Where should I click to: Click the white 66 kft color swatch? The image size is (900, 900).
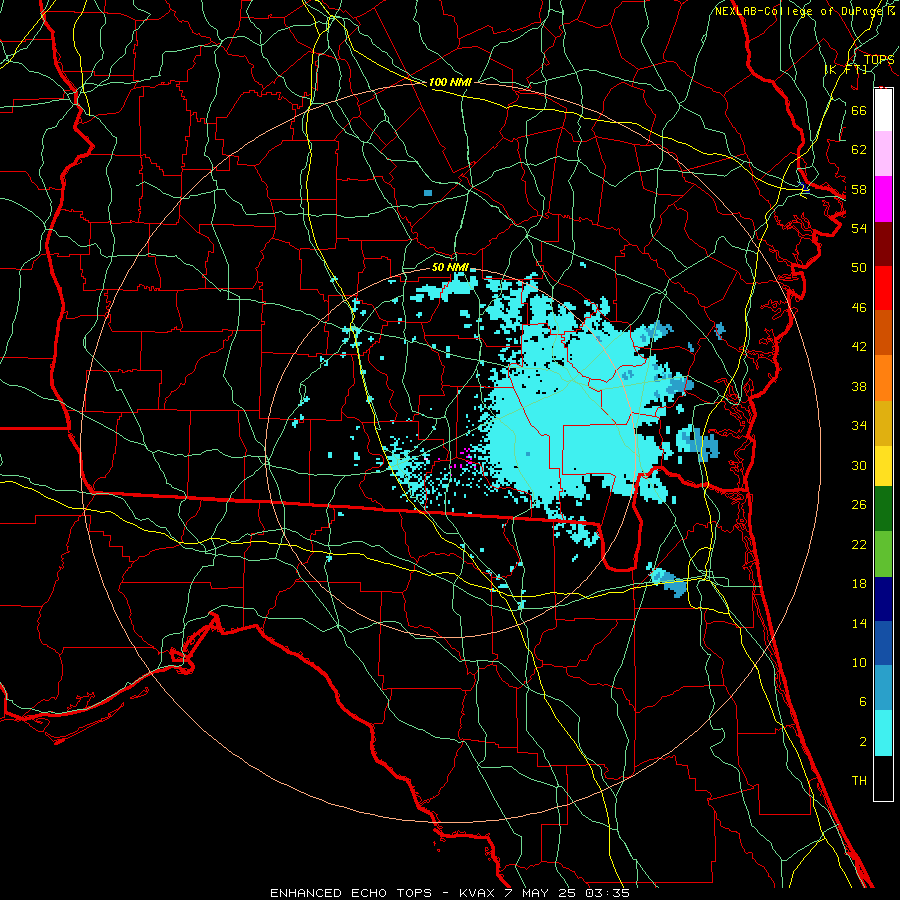(x=883, y=110)
